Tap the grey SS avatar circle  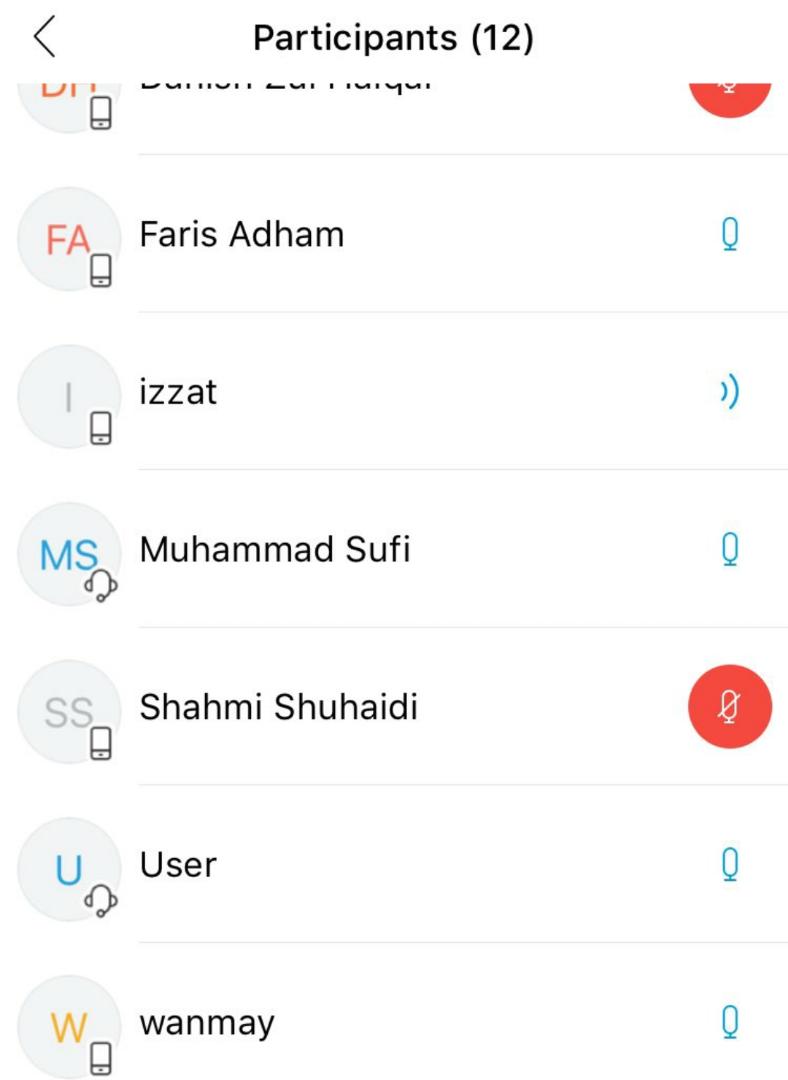tap(69, 712)
